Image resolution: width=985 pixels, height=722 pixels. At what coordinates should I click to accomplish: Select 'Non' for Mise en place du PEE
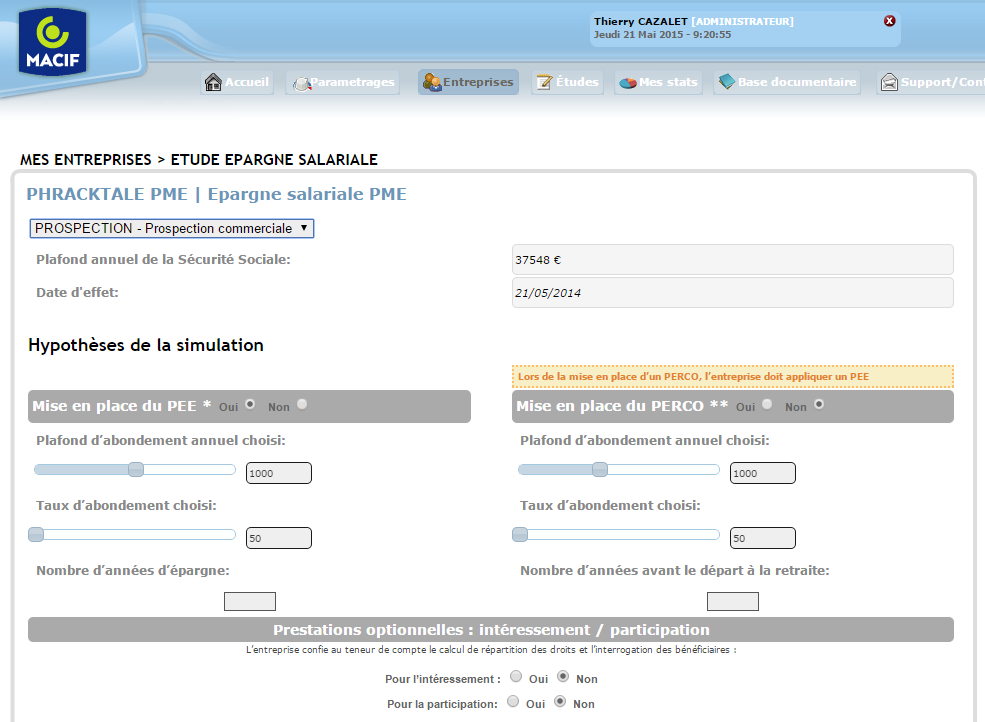tap(301, 405)
